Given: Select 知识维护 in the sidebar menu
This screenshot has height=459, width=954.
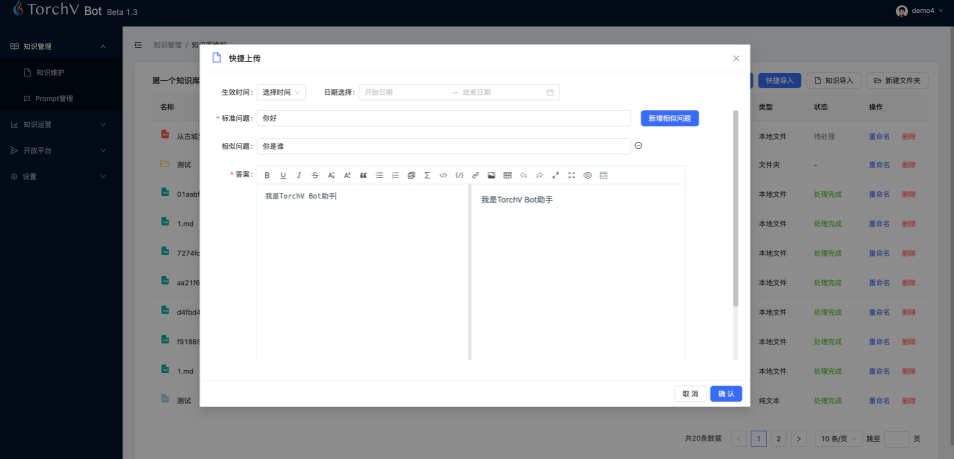Looking at the screenshot, I should 50,72.
